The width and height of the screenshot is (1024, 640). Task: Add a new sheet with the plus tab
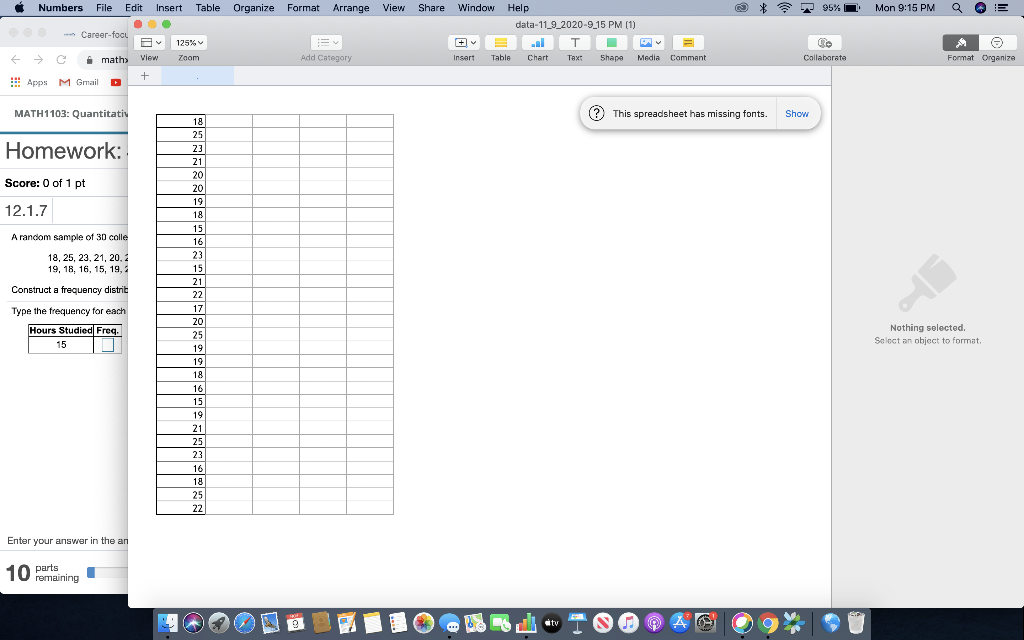coord(144,75)
